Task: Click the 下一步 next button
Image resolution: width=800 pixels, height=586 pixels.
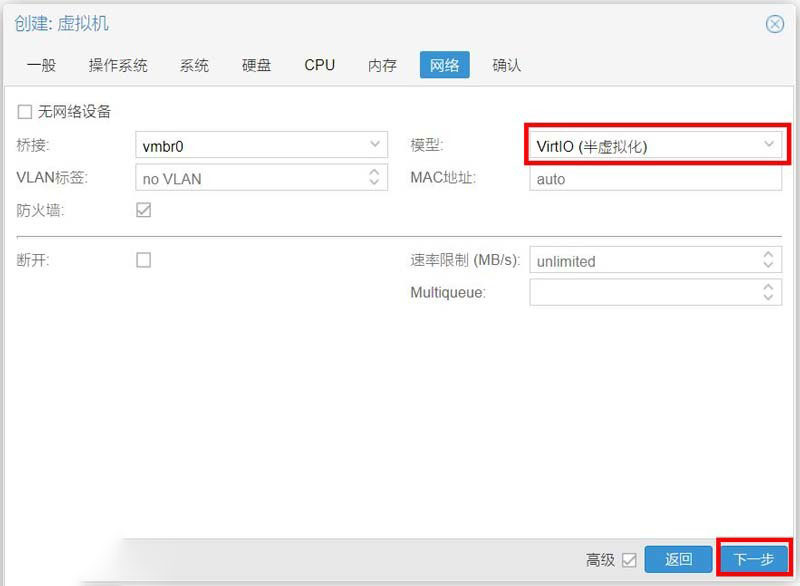Action: 754,559
